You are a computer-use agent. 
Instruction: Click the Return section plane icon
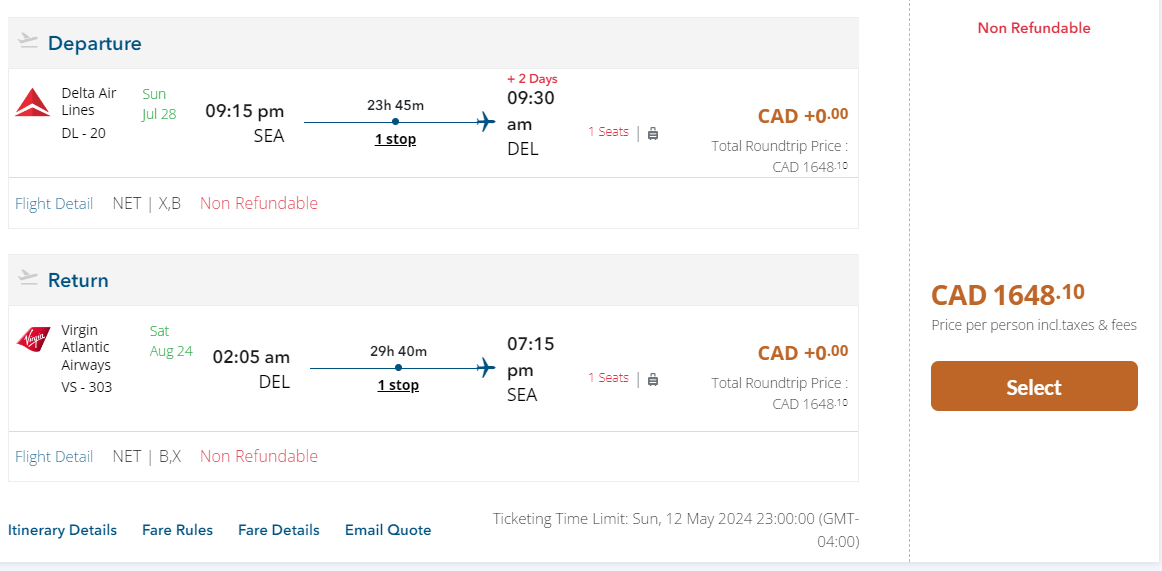[x=28, y=278]
